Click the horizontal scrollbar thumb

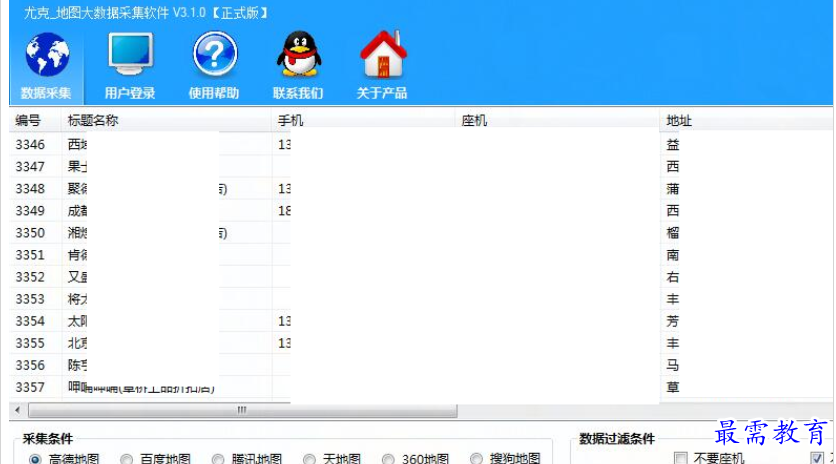point(243,410)
